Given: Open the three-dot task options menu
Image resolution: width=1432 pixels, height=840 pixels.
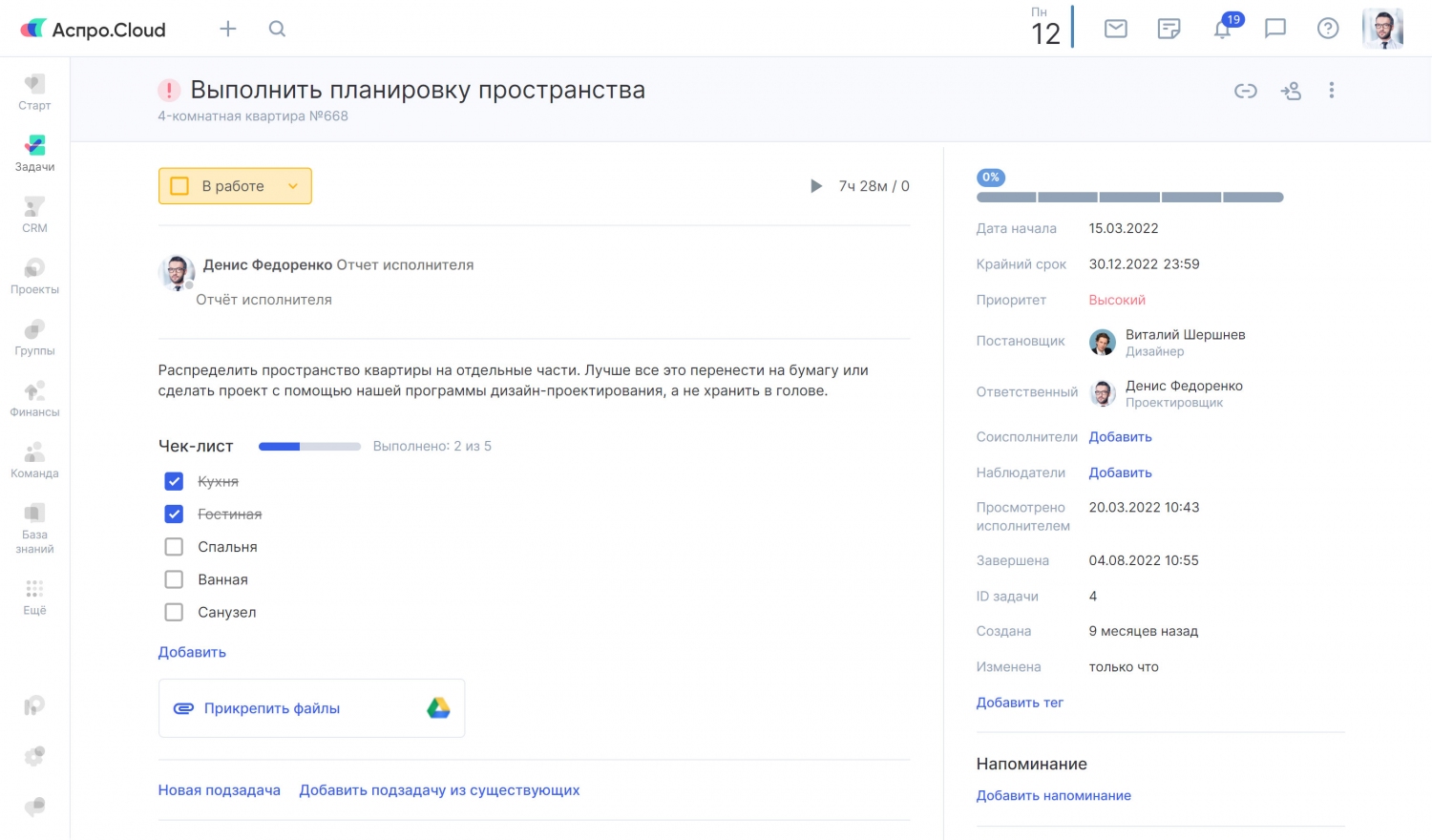Looking at the screenshot, I should 1331,91.
